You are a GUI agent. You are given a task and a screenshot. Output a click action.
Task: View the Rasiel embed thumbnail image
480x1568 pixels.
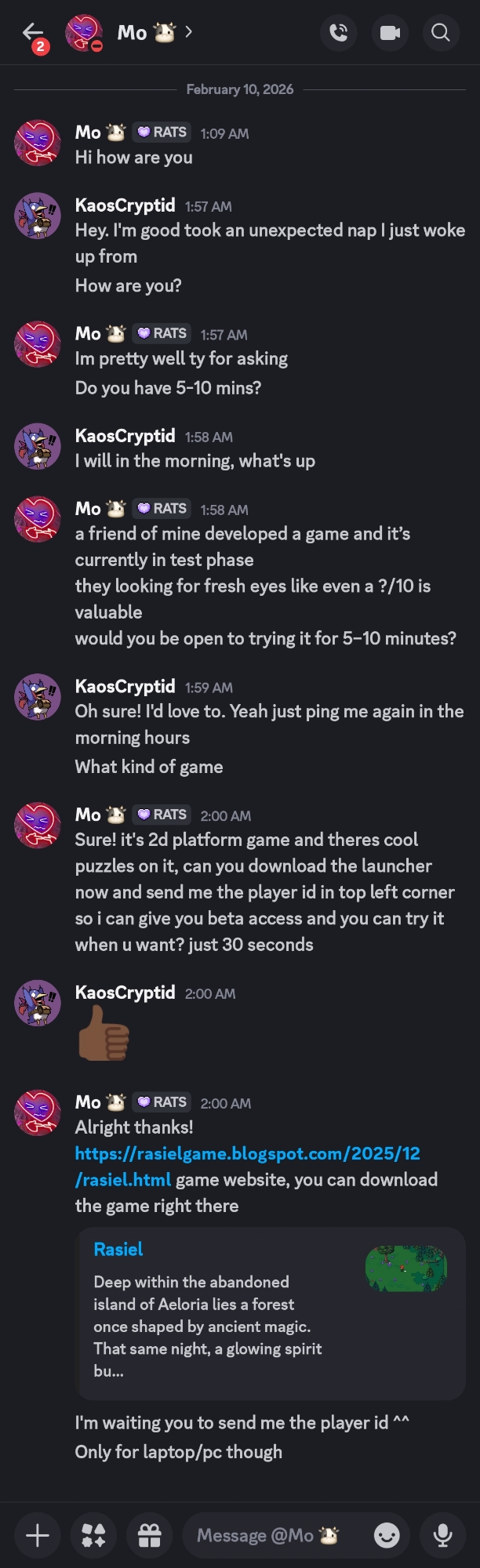coord(405,1269)
